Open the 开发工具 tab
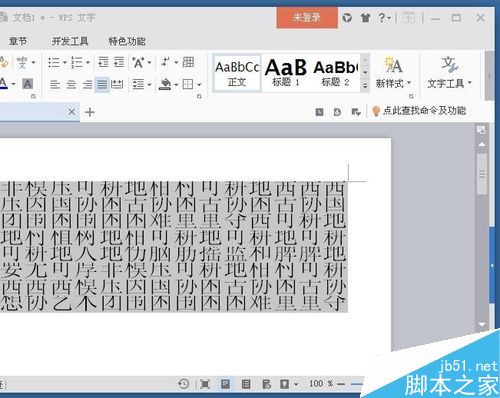This screenshot has height=398, width=500. [70, 41]
